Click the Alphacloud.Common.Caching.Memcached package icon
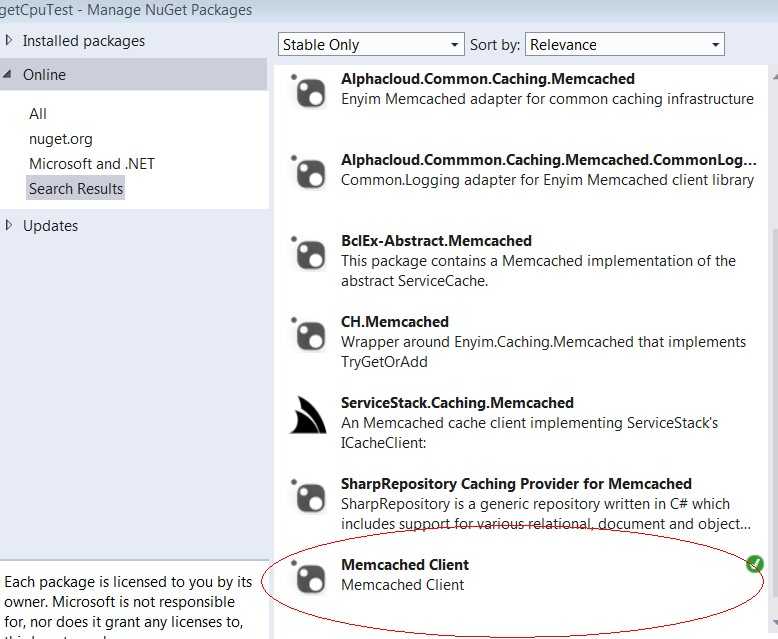The width and height of the screenshot is (778, 639). click(310, 92)
